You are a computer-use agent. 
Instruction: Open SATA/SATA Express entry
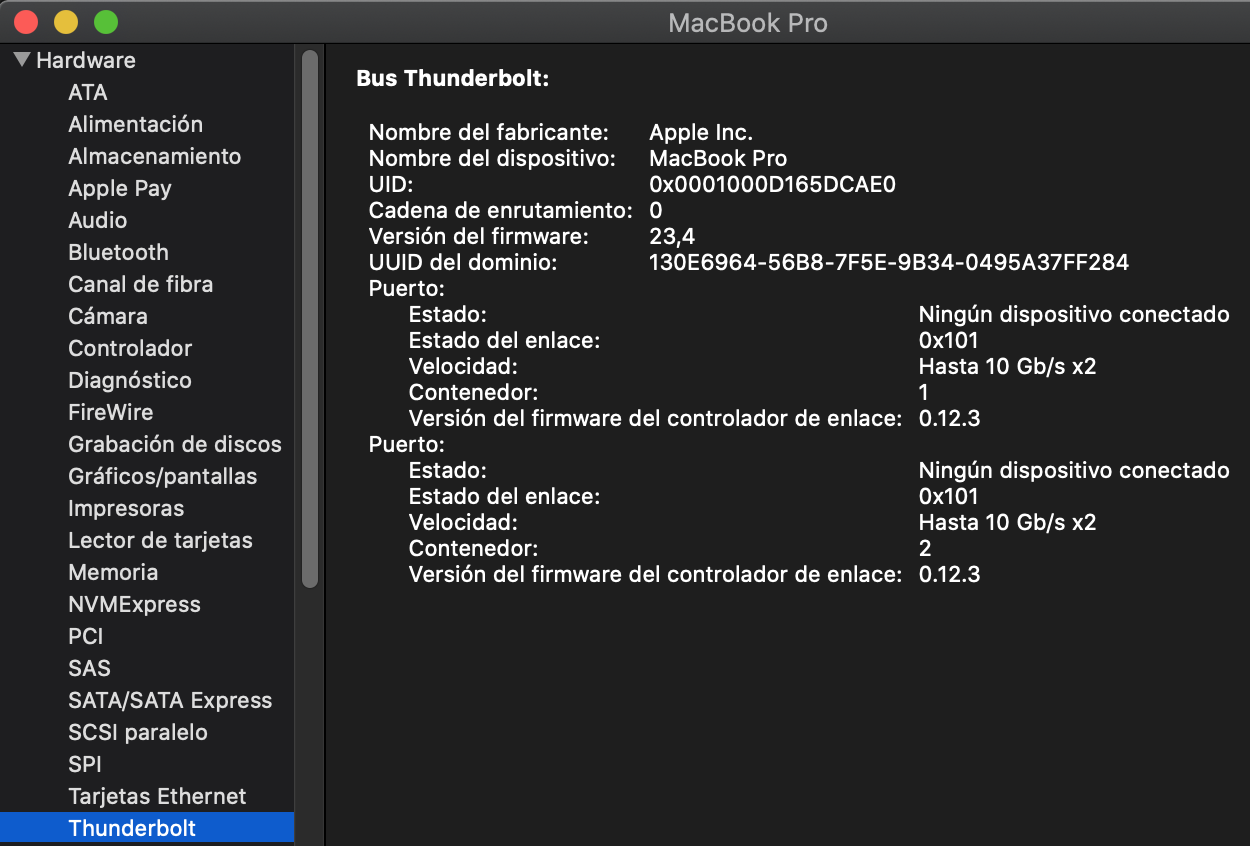click(170, 700)
